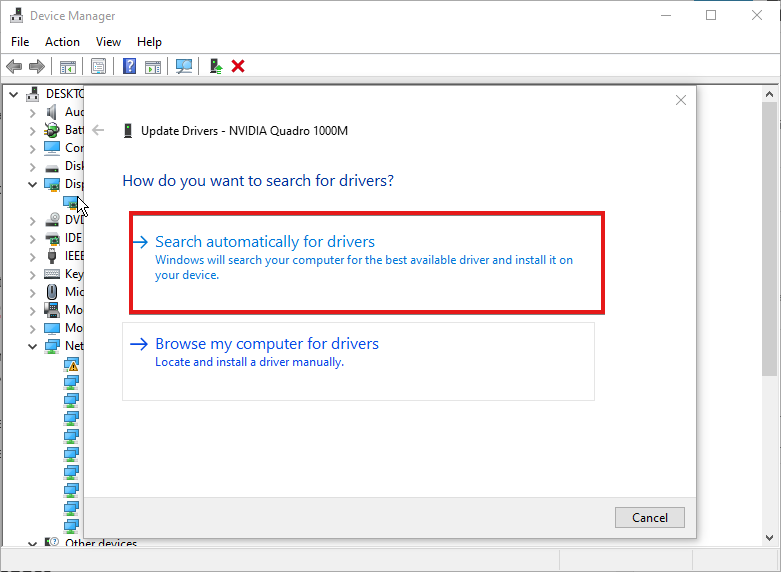
Task: Open the View menu
Action: [x=108, y=42]
